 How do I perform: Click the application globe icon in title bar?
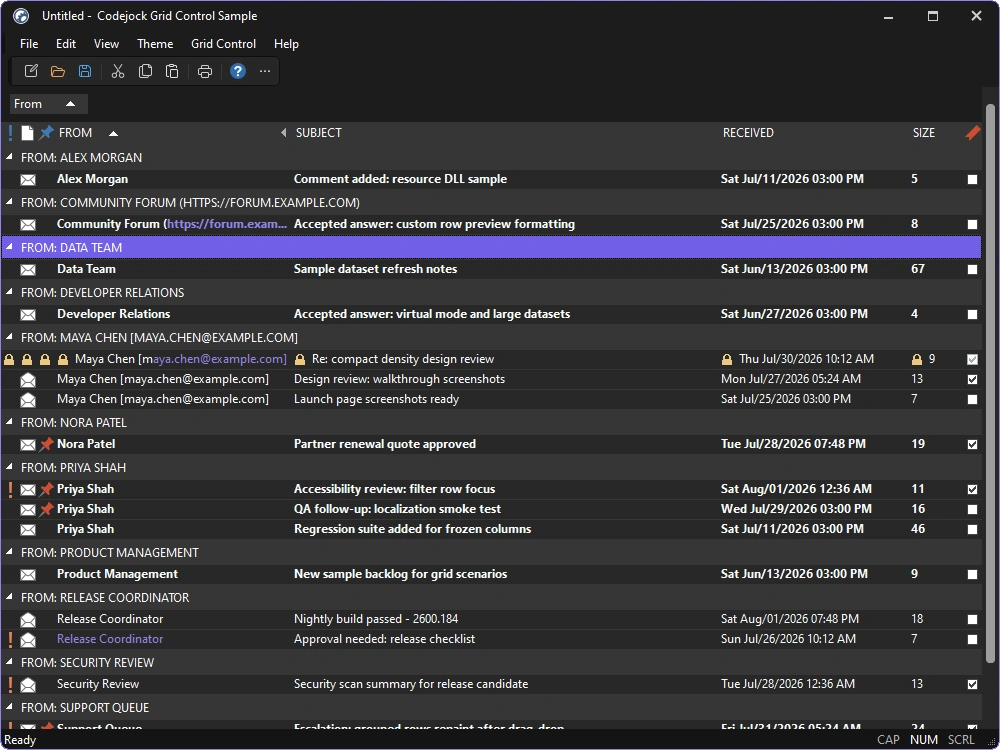21,16
